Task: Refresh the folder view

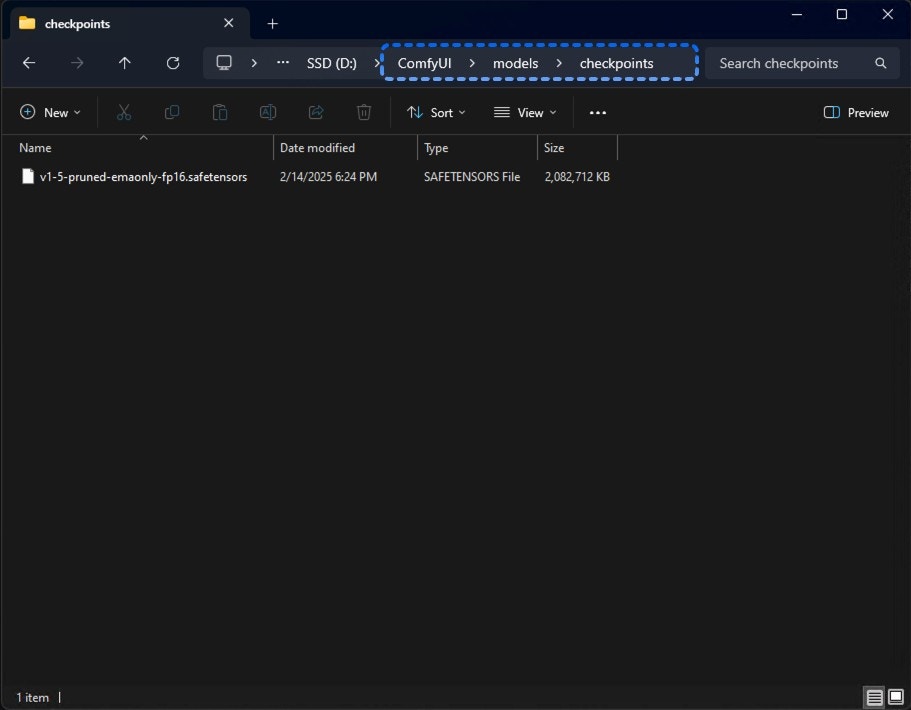Action: (172, 62)
